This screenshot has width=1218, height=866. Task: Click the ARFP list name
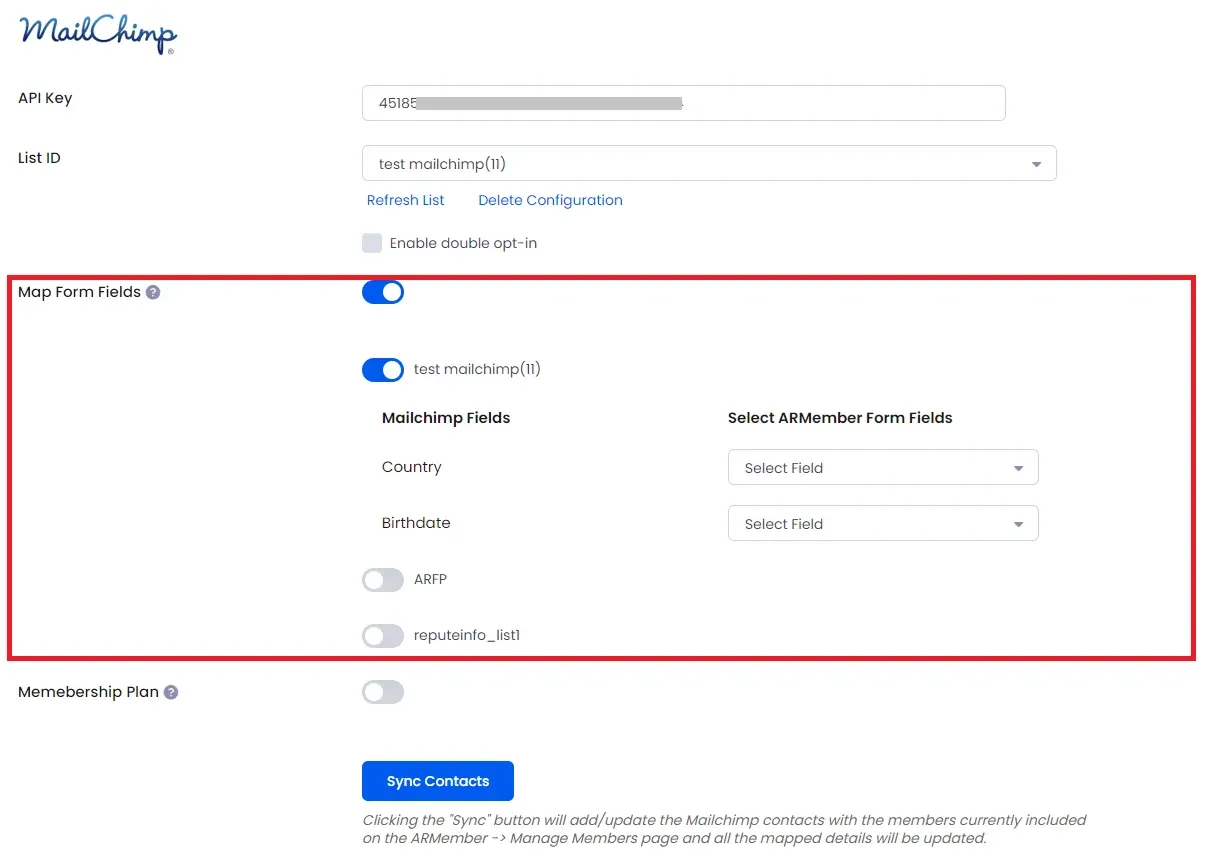(x=430, y=579)
